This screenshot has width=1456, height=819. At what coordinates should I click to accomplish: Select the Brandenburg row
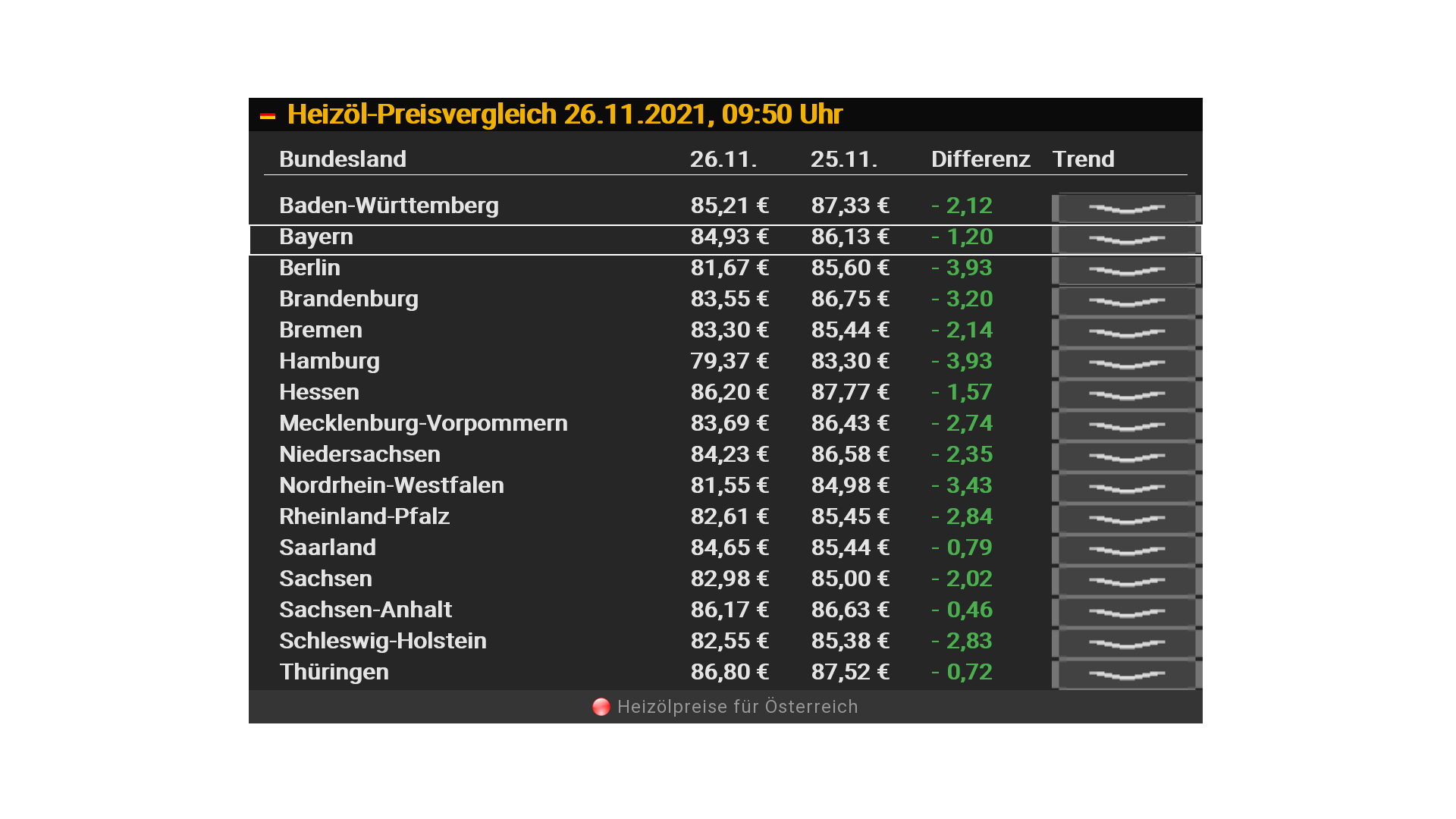(x=348, y=299)
